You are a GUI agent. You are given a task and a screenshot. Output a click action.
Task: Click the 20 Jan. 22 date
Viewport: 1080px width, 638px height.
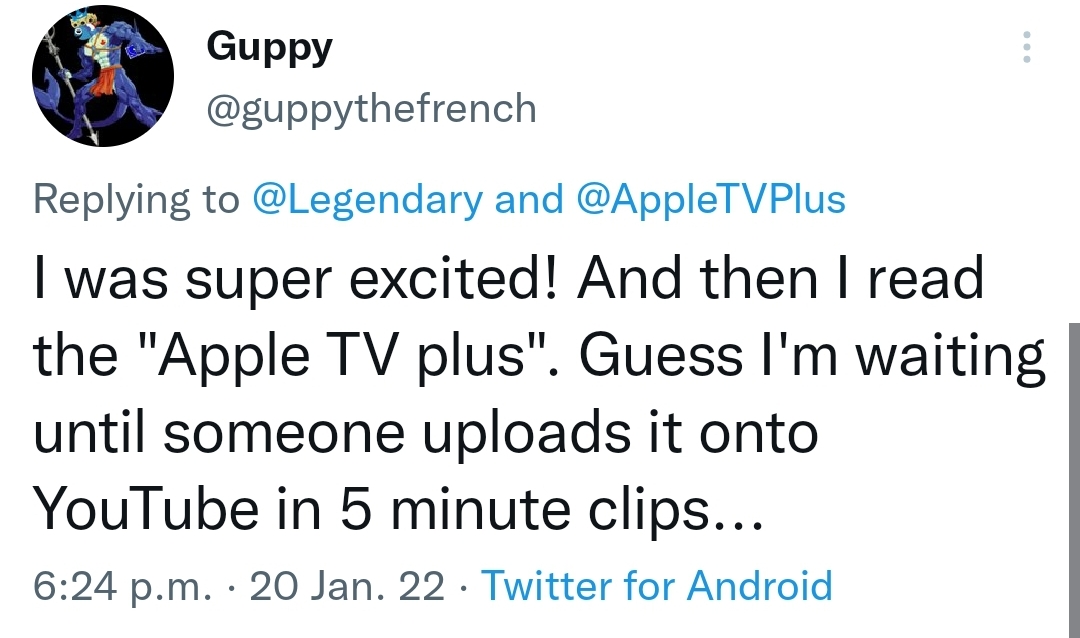pyautogui.click(x=348, y=585)
